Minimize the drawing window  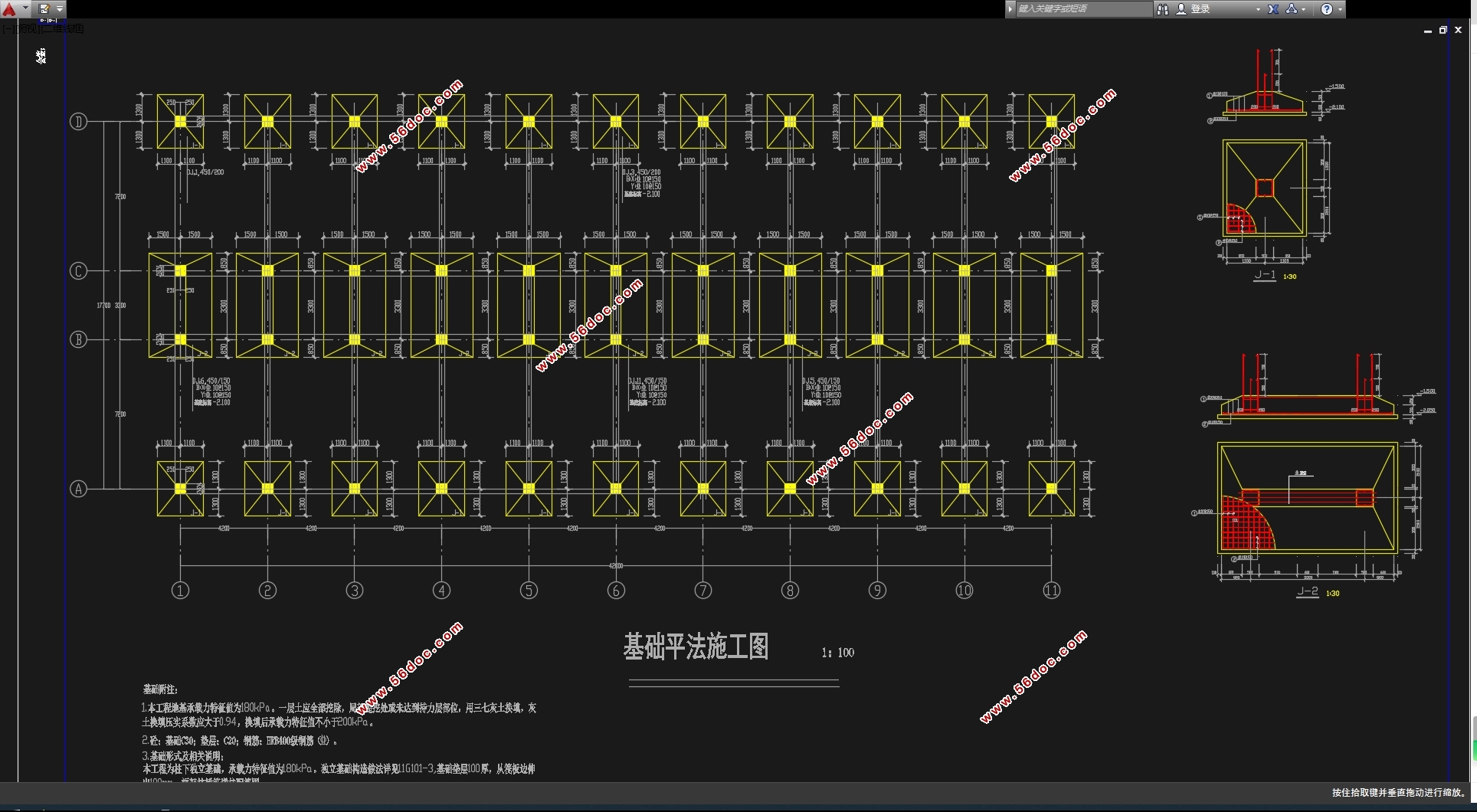(1428, 31)
